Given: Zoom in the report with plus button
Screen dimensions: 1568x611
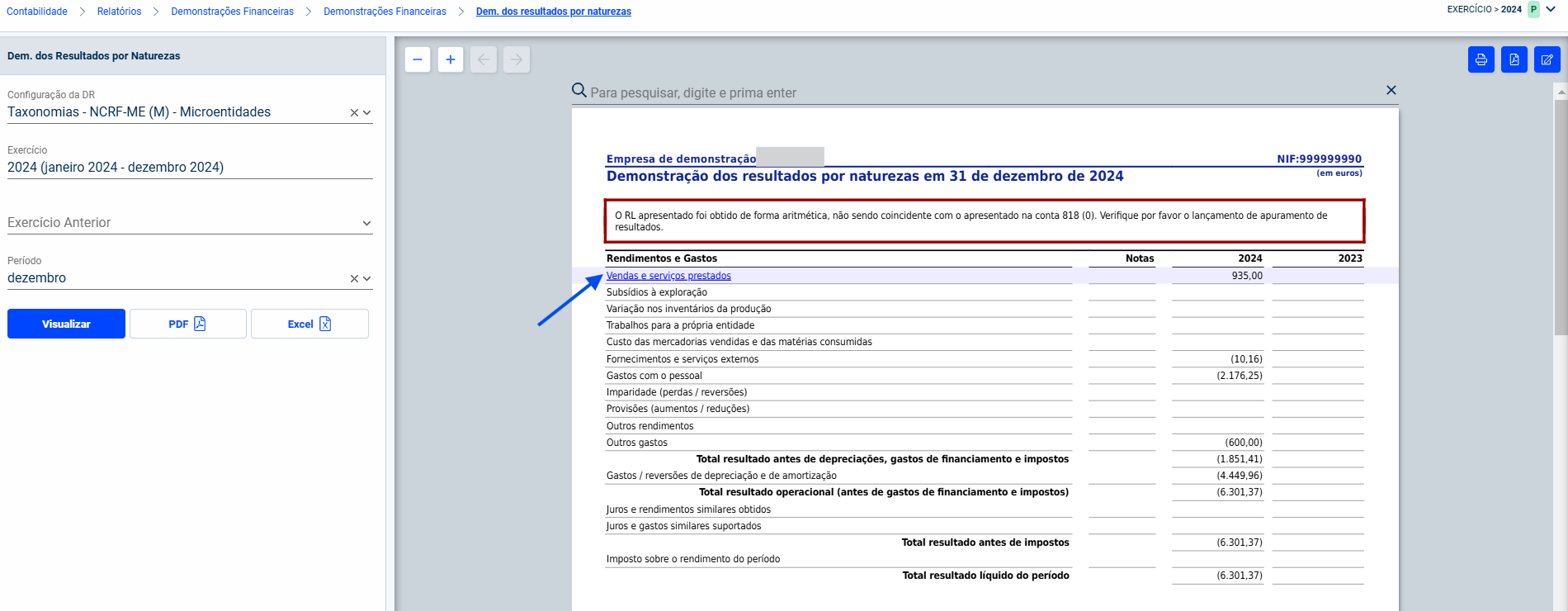Looking at the screenshot, I should click(451, 59).
